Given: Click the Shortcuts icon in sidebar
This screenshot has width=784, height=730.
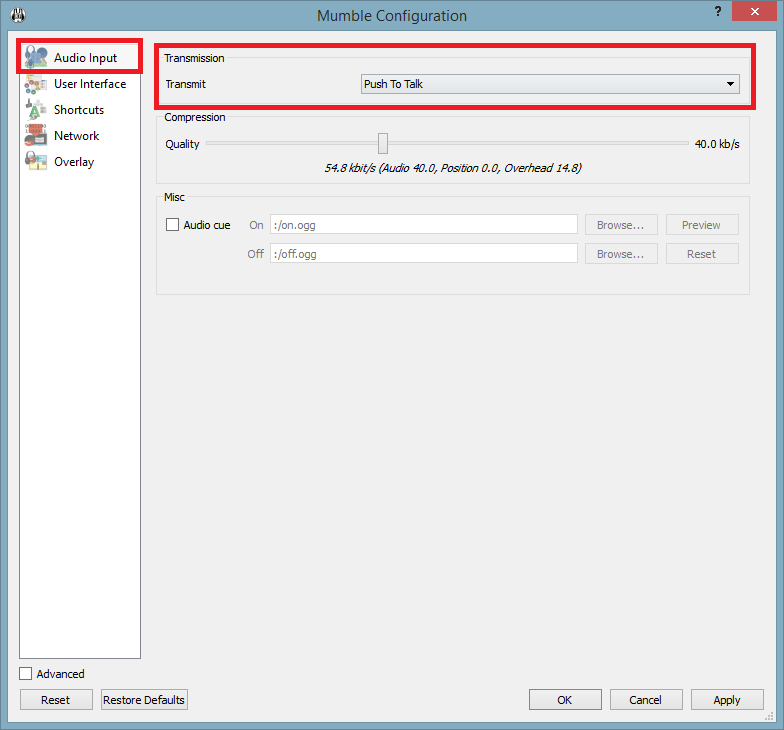Looking at the screenshot, I should coord(36,110).
